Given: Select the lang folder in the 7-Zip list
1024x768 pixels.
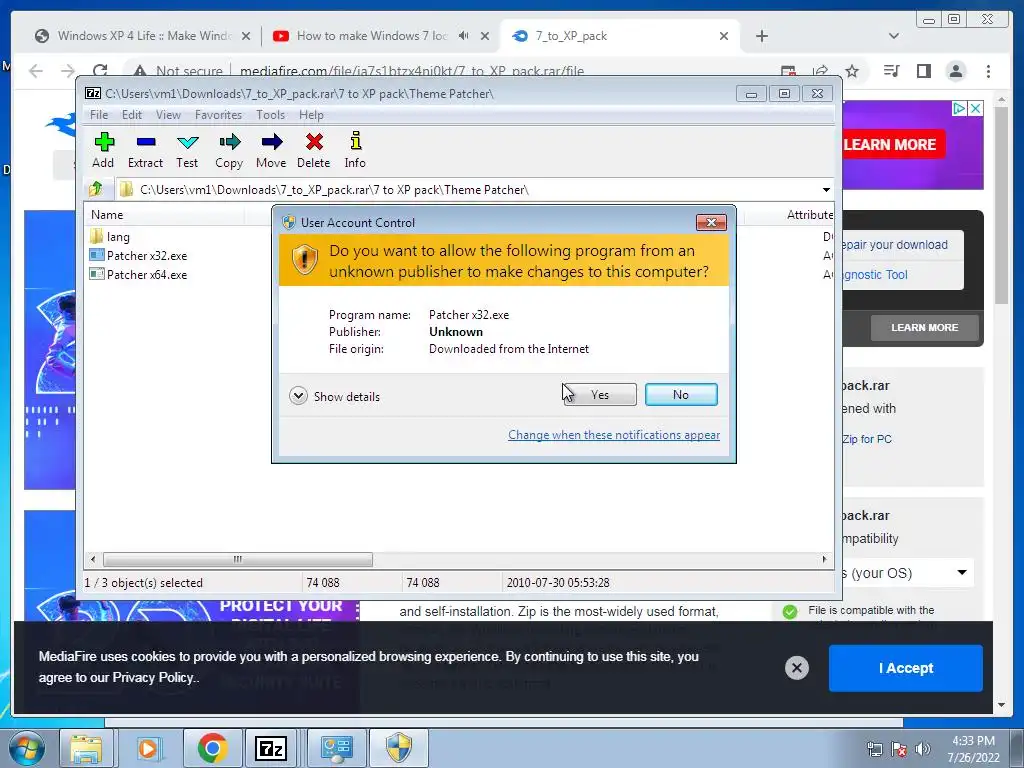Looking at the screenshot, I should tap(110, 236).
